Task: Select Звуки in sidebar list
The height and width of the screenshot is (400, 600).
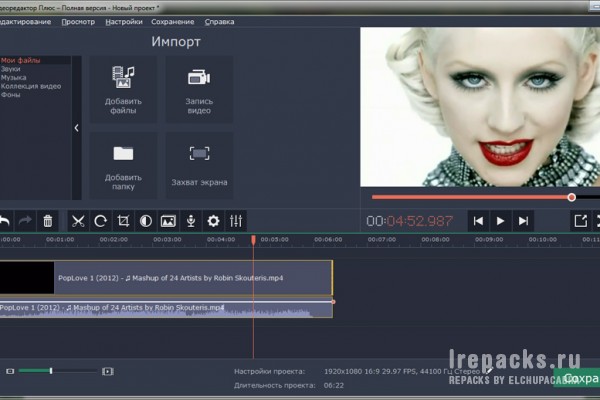Action: [x=11, y=69]
